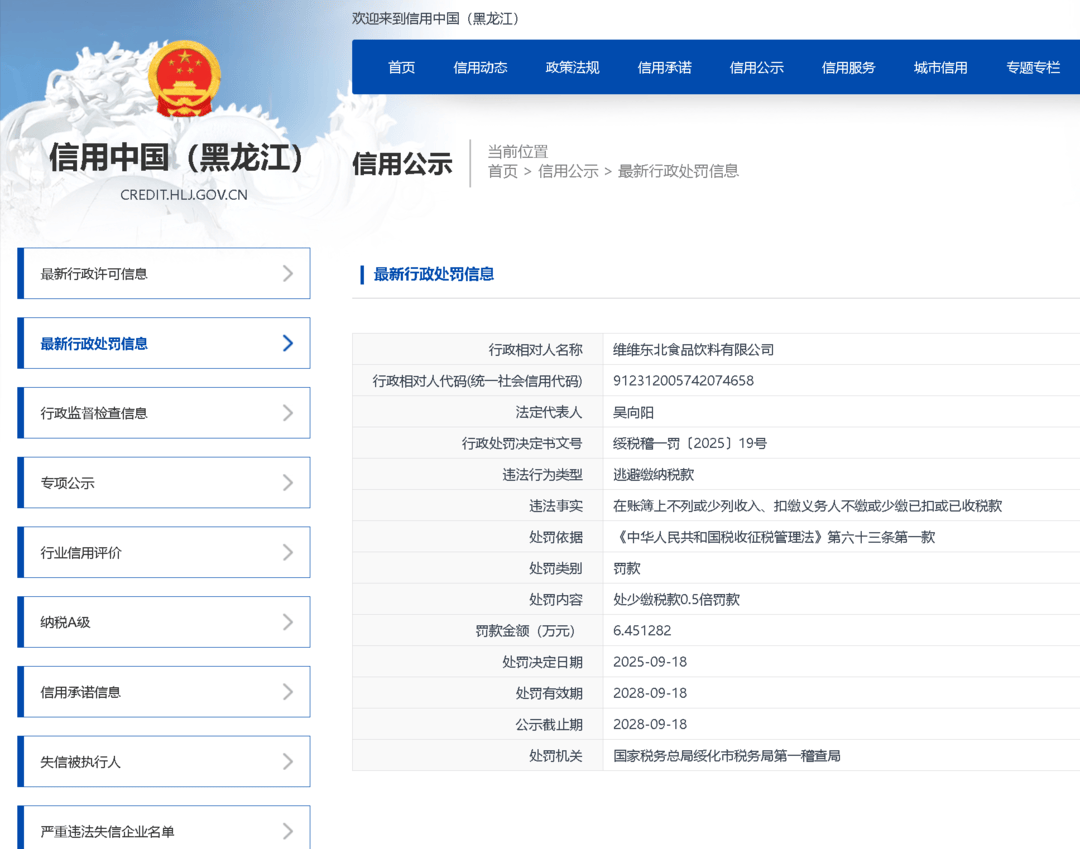Click the chevron next to 专项公示

click(x=288, y=482)
